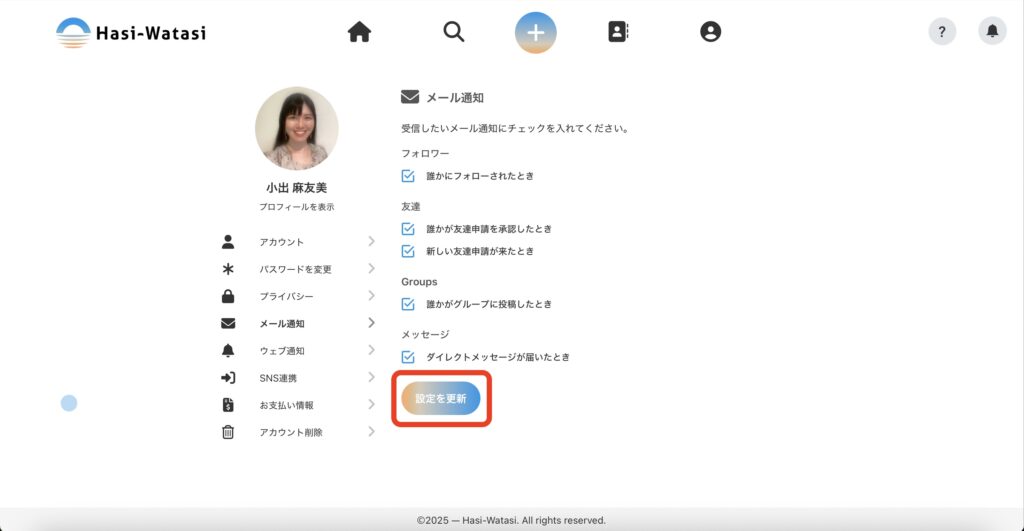Viewport: 1024px width, 531px height.
Task: Expand the ウェブ通知 row chevron
Action: pos(371,350)
